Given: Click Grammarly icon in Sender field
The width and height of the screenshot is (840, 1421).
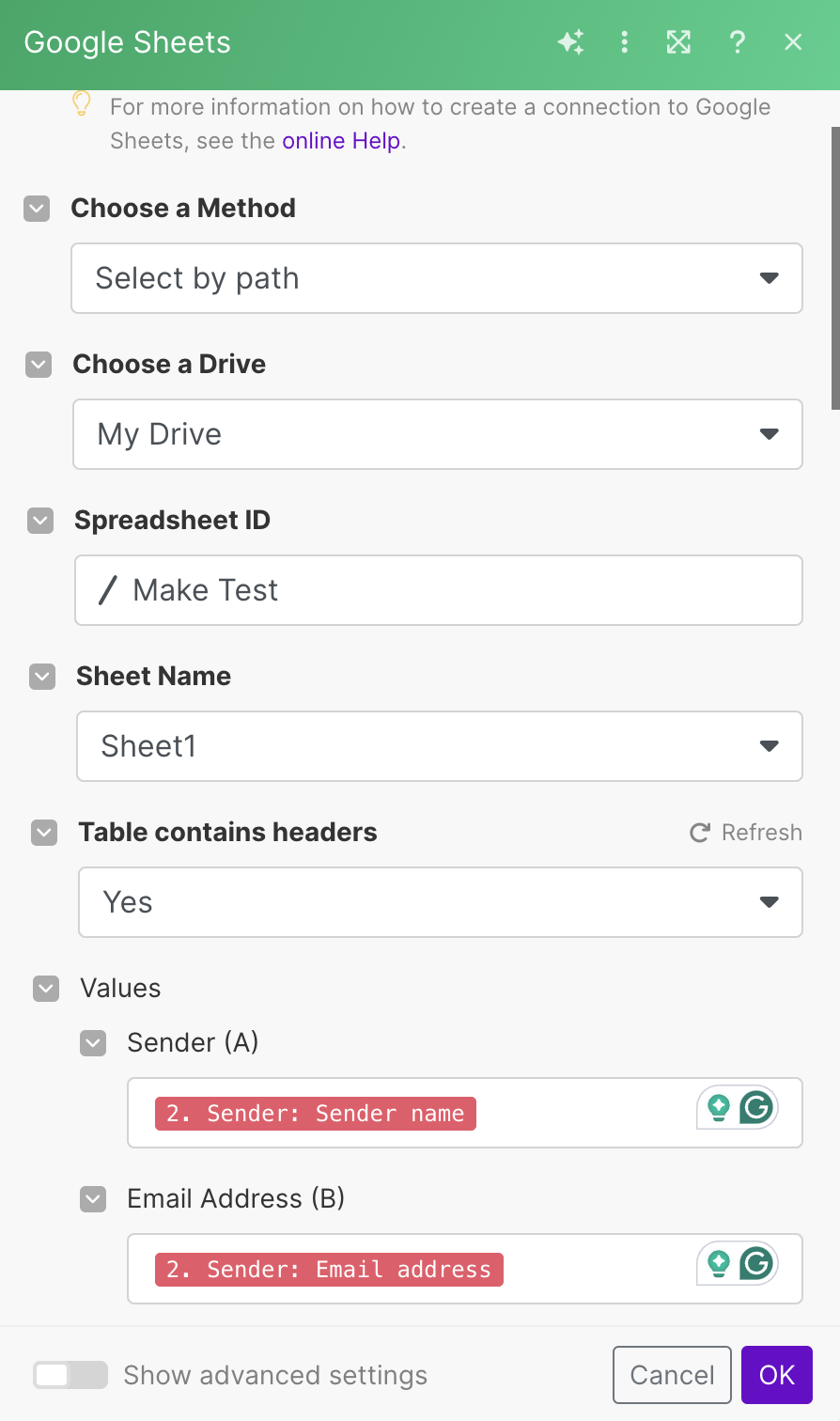Looking at the screenshot, I should tap(756, 1108).
